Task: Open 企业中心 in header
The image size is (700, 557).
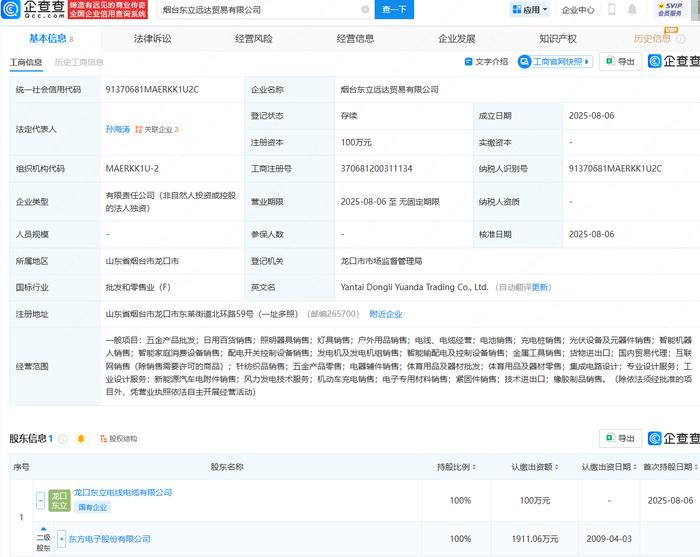Action: (578, 10)
